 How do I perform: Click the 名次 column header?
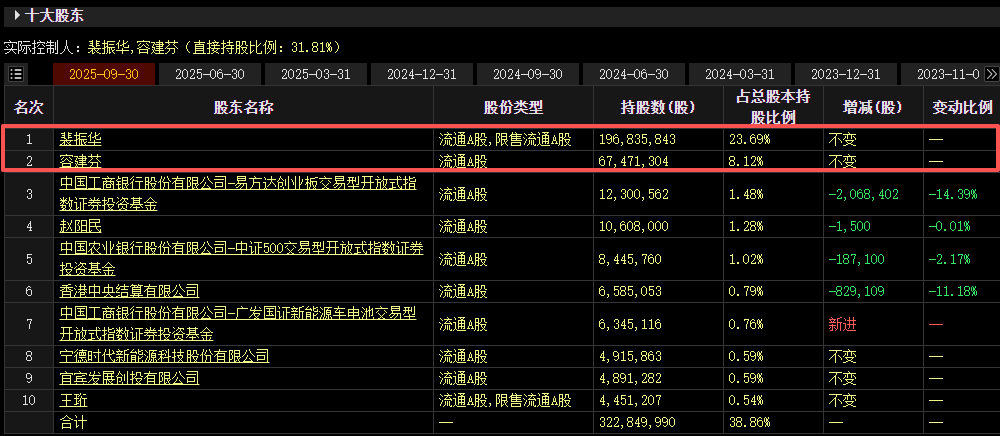(28, 107)
